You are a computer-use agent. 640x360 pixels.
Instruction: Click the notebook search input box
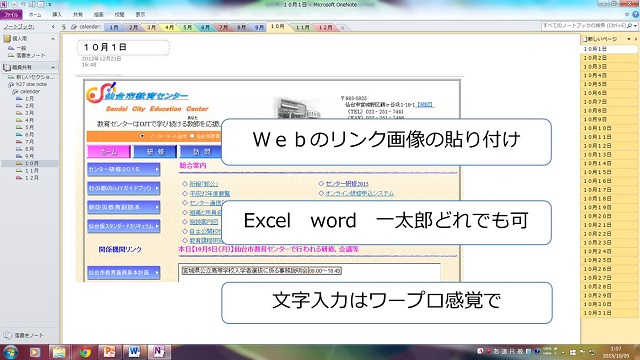584,26
